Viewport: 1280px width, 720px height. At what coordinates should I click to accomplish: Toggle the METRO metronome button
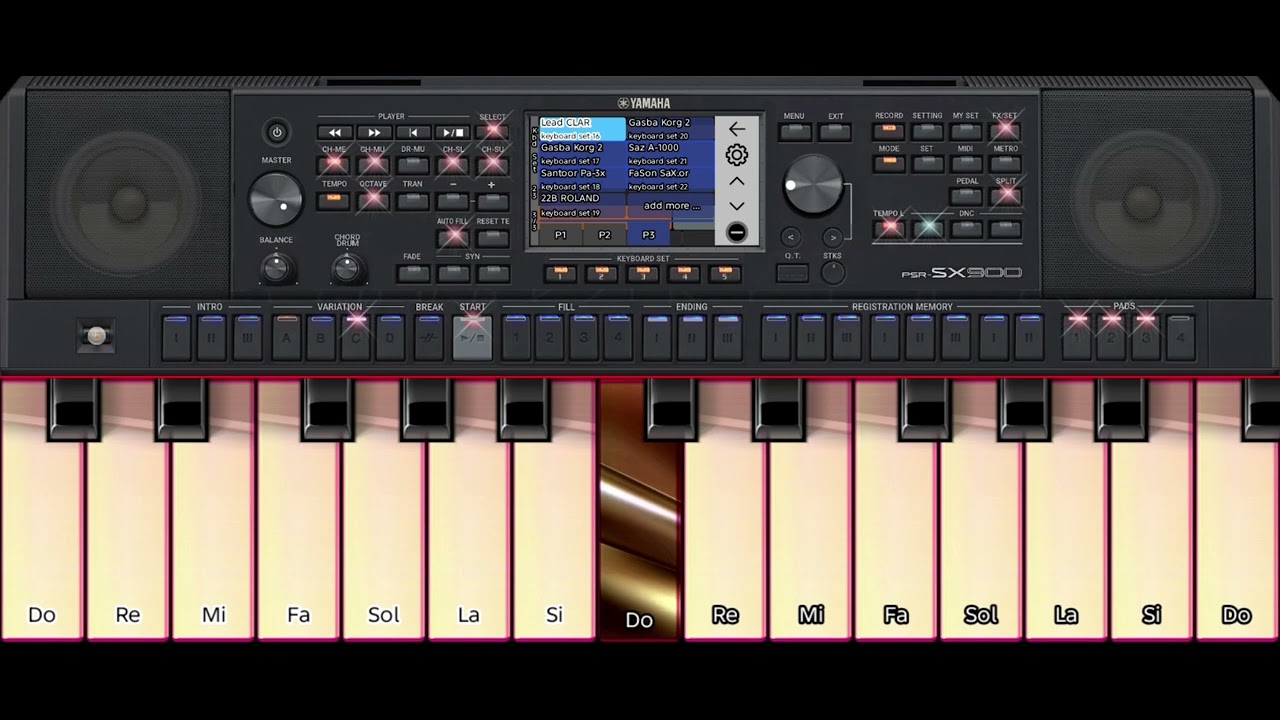point(1005,163)
